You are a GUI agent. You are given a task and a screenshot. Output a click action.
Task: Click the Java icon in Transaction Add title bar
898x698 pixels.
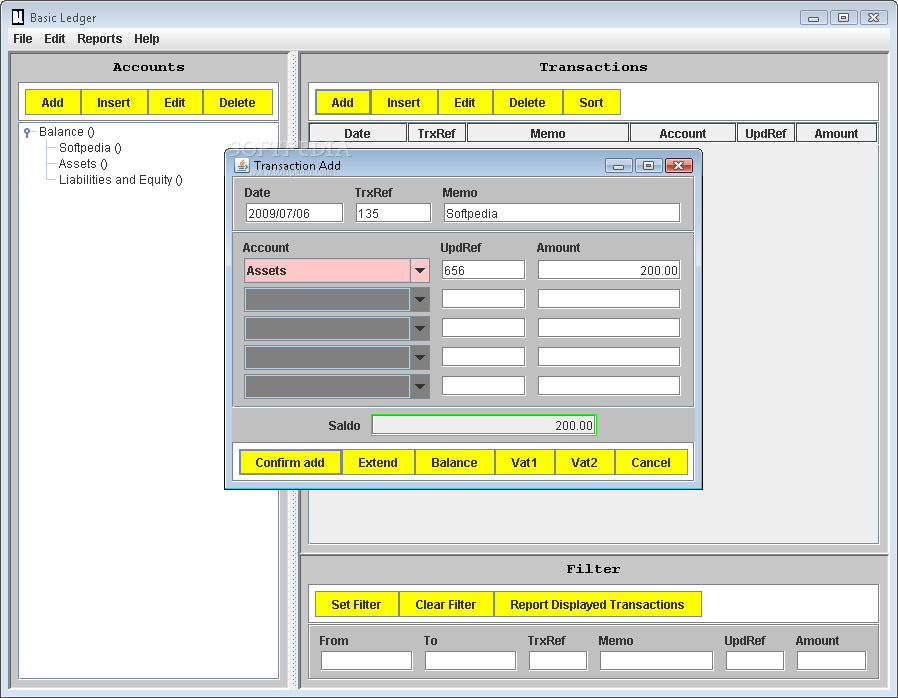point(242,165)
